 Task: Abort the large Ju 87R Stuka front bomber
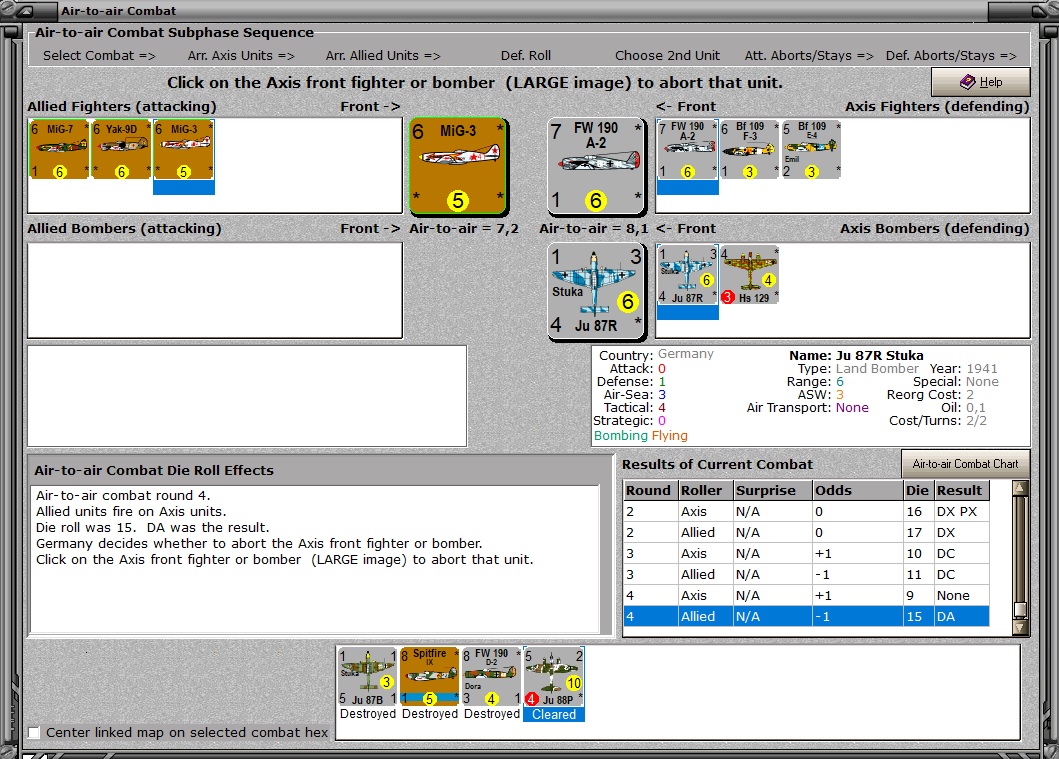coord(596,290)
